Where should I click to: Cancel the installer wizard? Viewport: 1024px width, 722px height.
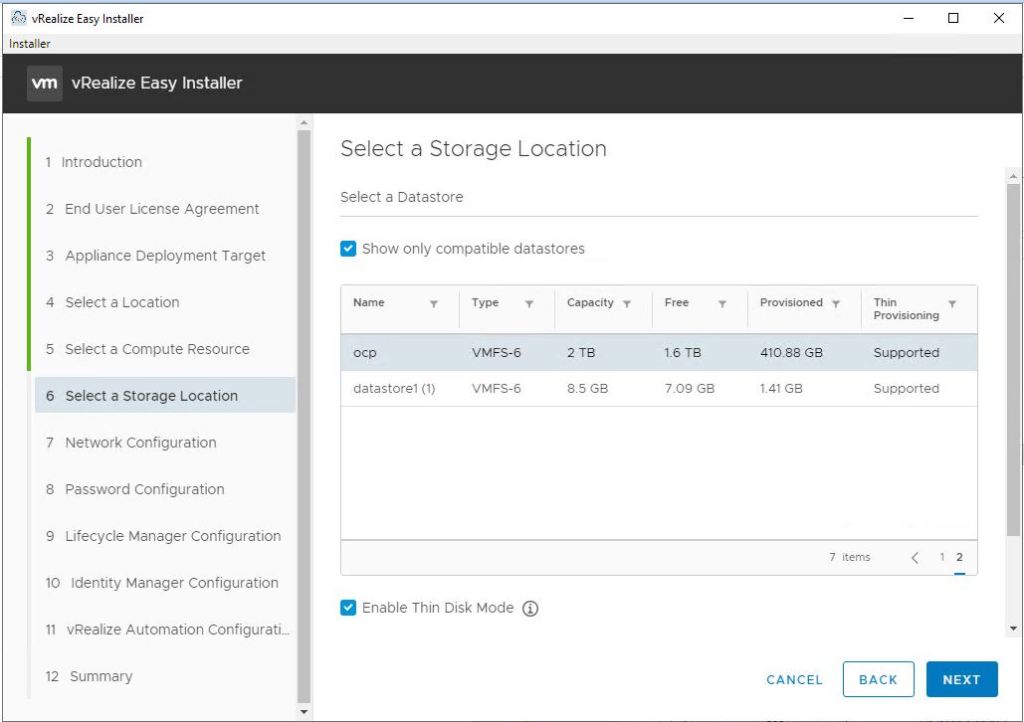pyautogui.click(x=794, y=680)
